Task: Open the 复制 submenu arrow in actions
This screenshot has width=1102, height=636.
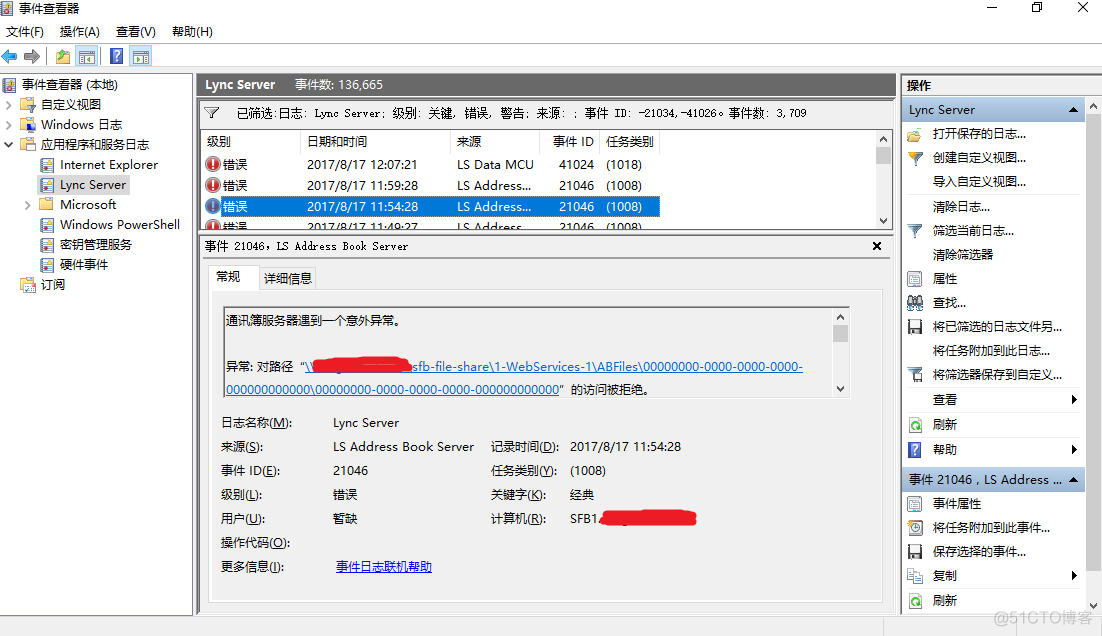Action: 1074,576
